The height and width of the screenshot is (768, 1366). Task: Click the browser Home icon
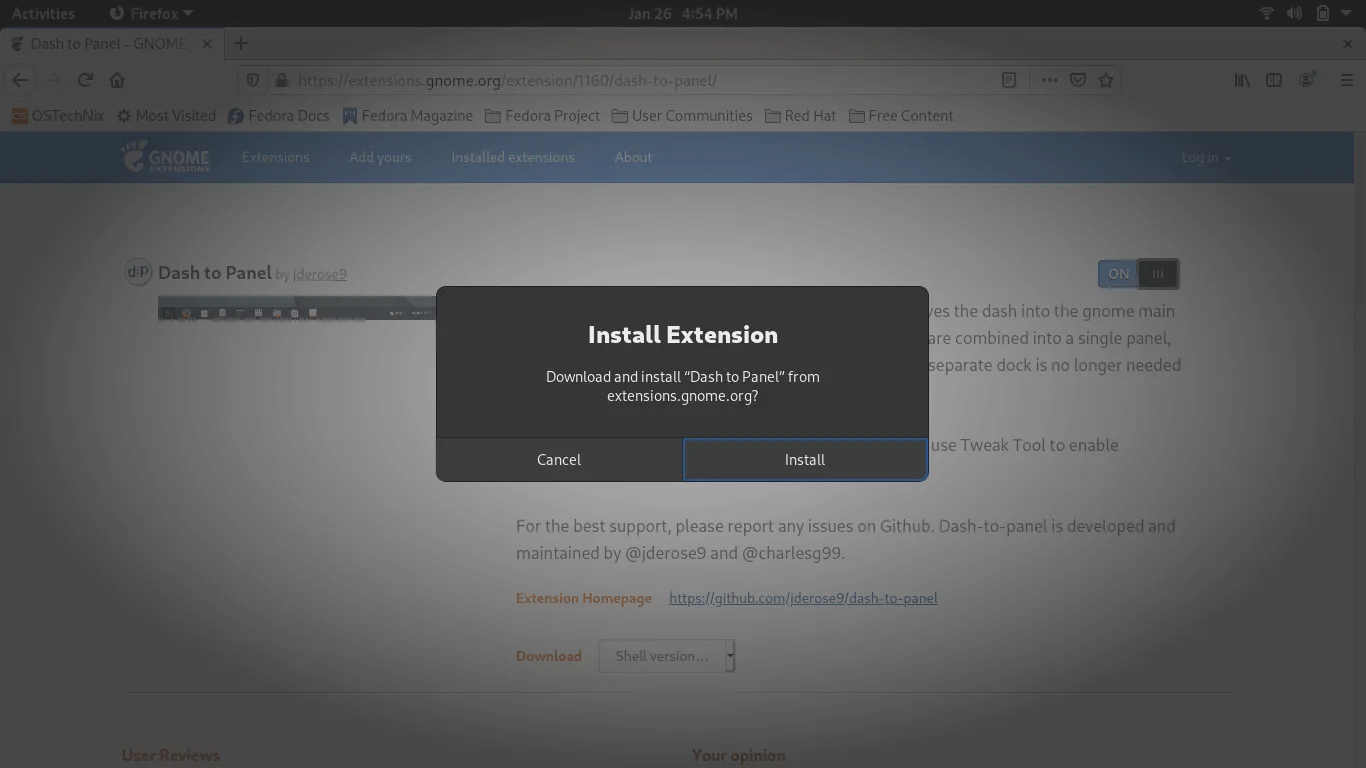[116, 80]
